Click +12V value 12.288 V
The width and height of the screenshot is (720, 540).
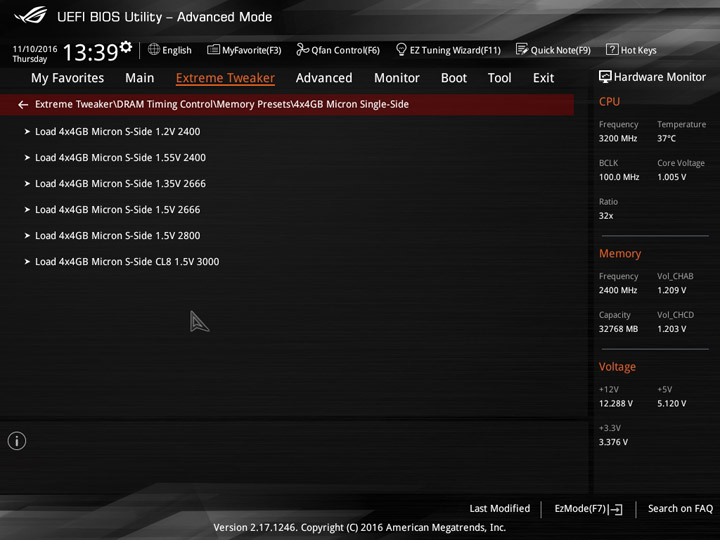tap(616, 404)
